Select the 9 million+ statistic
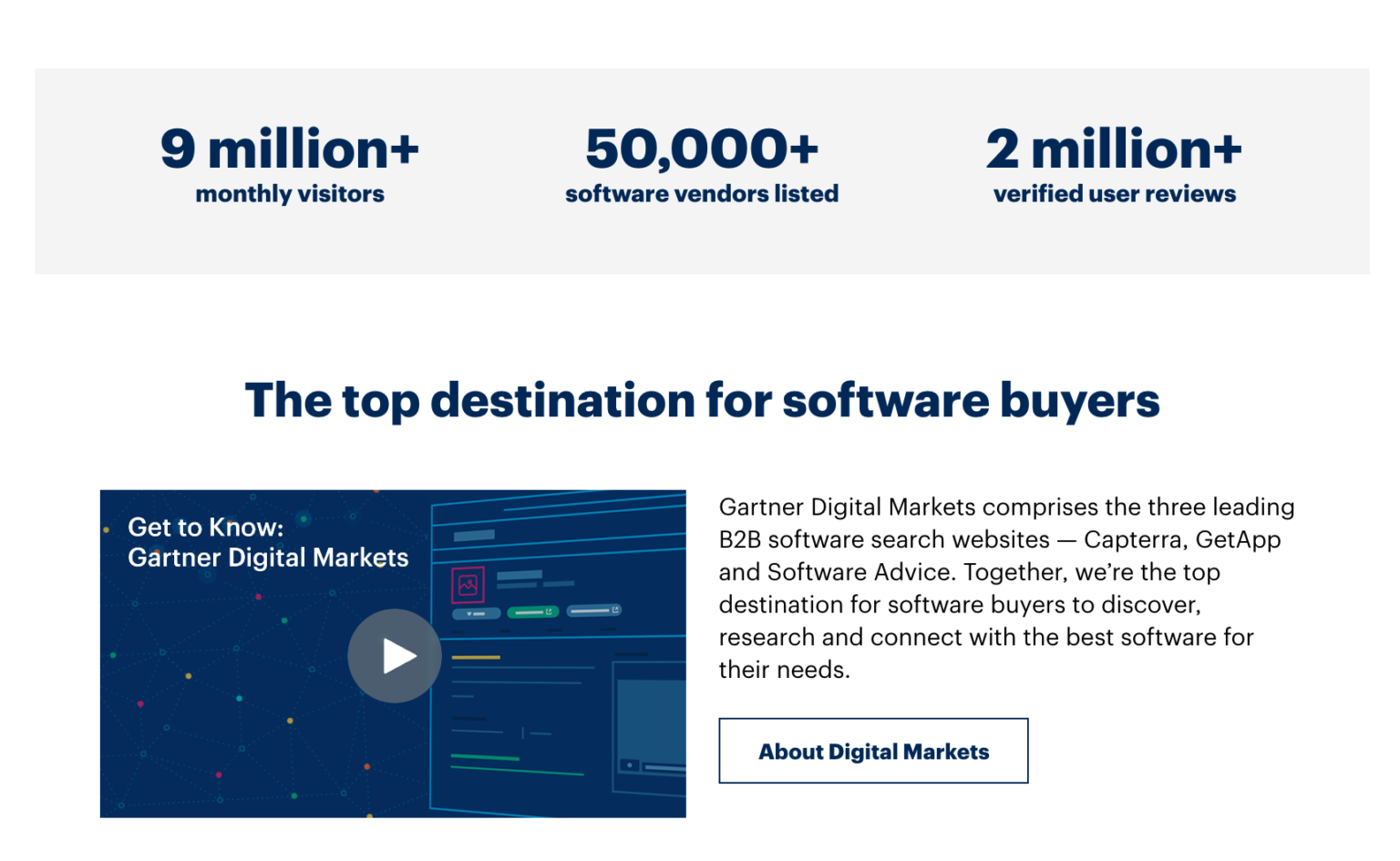Screen dimensions: 1400x861 (290, 149)
